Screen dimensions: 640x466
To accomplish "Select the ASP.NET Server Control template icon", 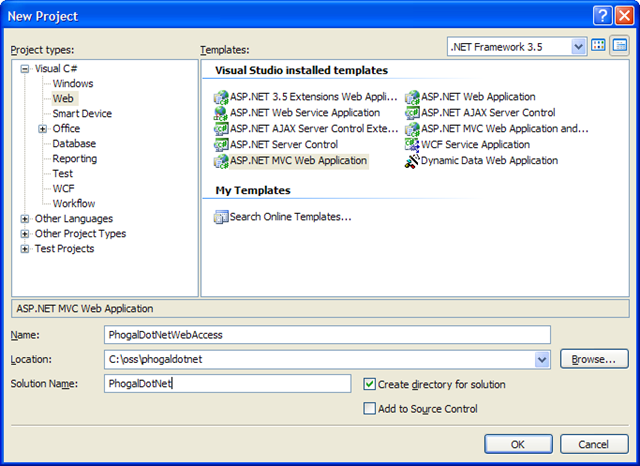I will point(222,145).
